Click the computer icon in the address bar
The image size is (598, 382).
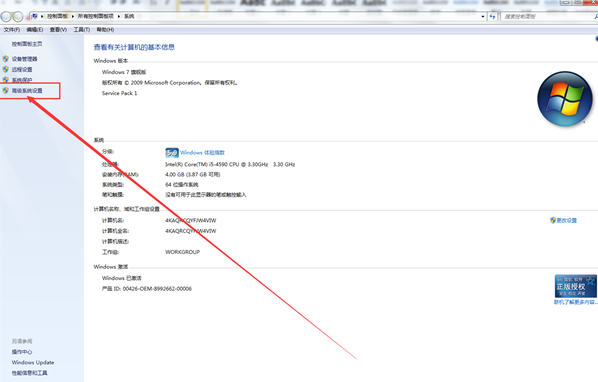coord(35,16)
